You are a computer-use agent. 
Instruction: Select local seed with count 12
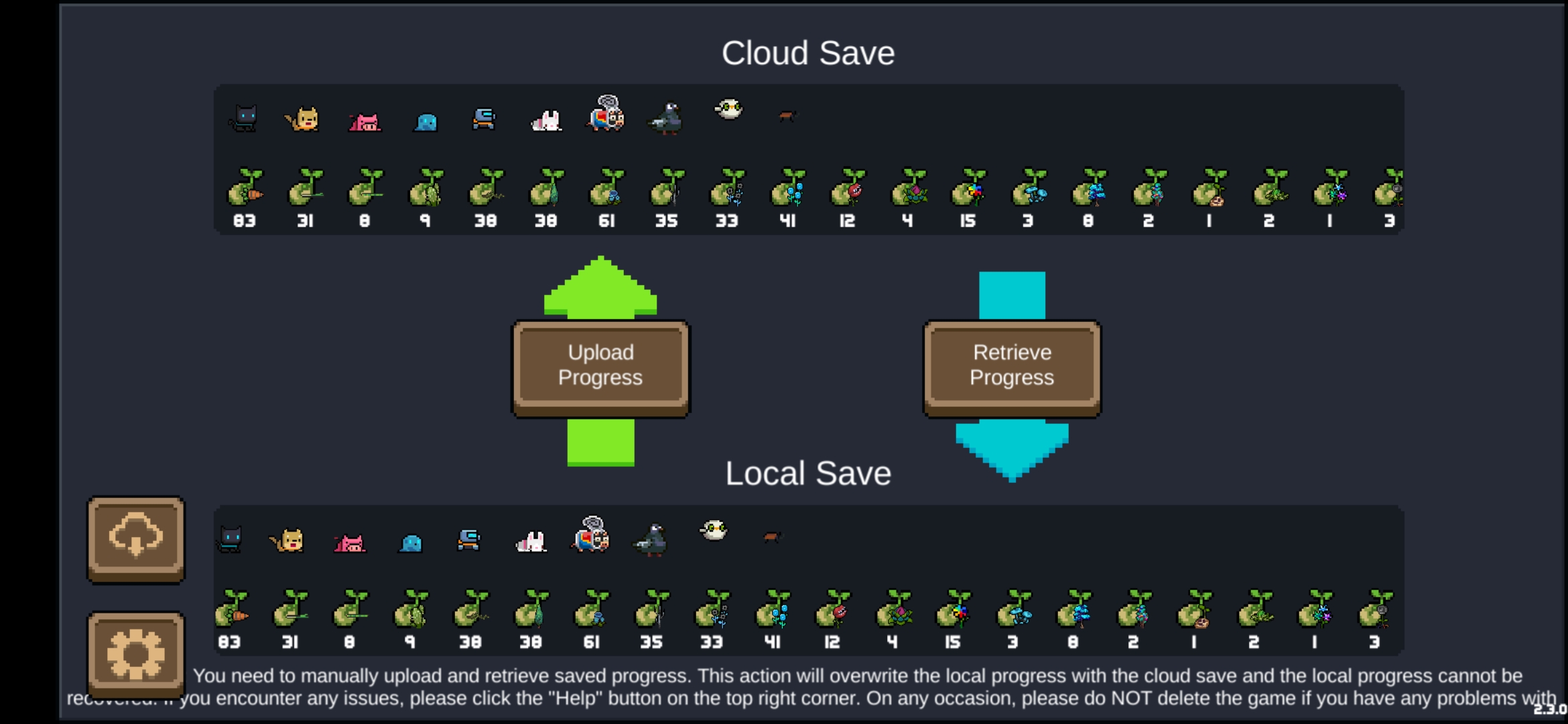tap(833, 609)
